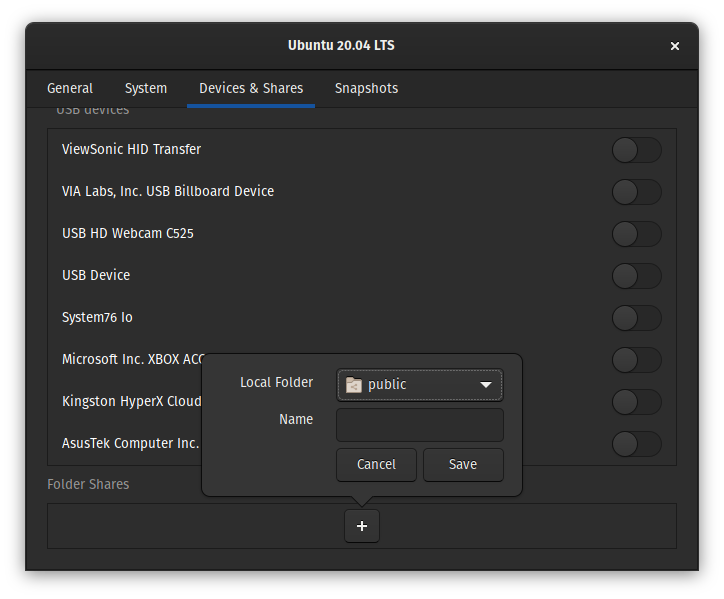Select the Devices & Shares tab
This screenshot has height=599, width=724.
click(x=251, y=88)
